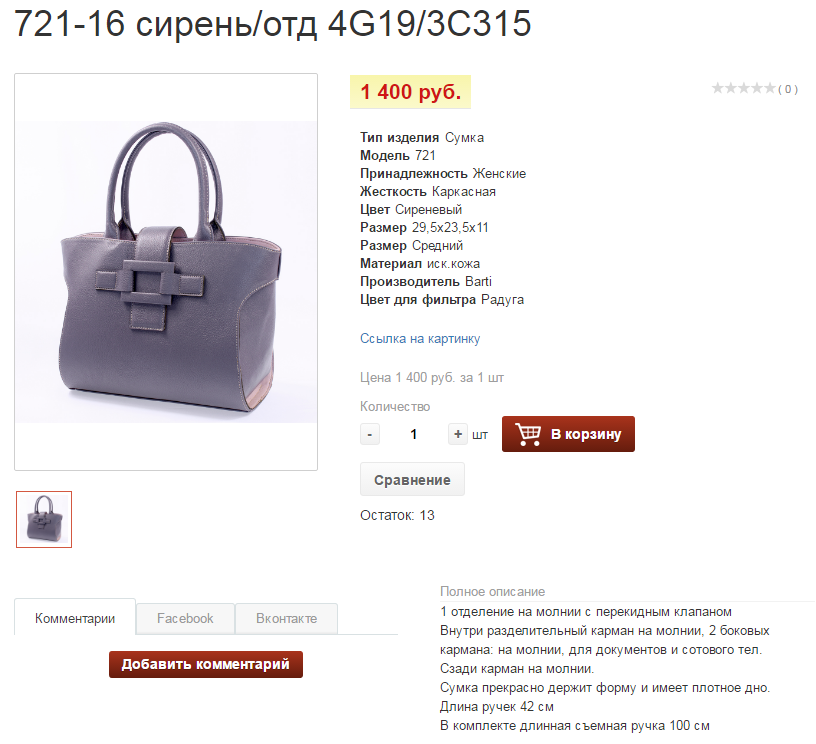This screenshot has width=816, height=744.
Task: Click the first rating star
Action: coord(718,88)
